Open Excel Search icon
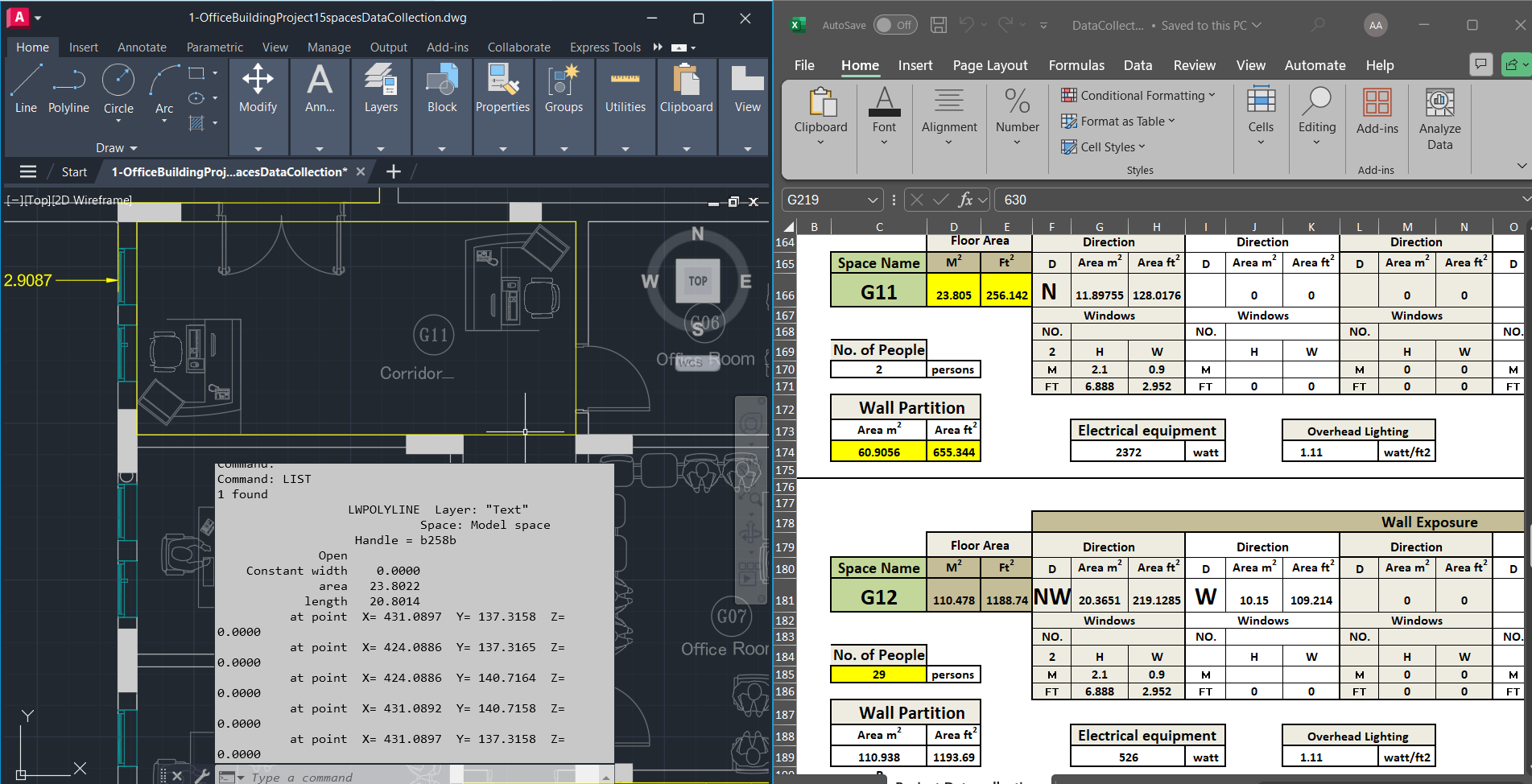Viewport: 1532px width, 784px height. click(1318, 25)
